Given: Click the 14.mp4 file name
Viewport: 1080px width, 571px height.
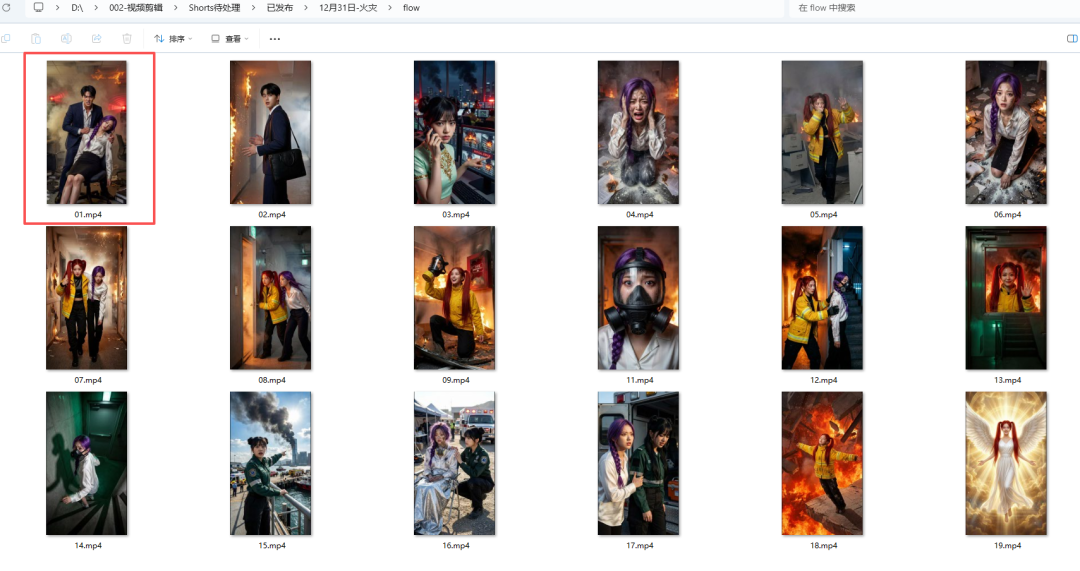Looking at the screenshot, I should tap(88, 546).
